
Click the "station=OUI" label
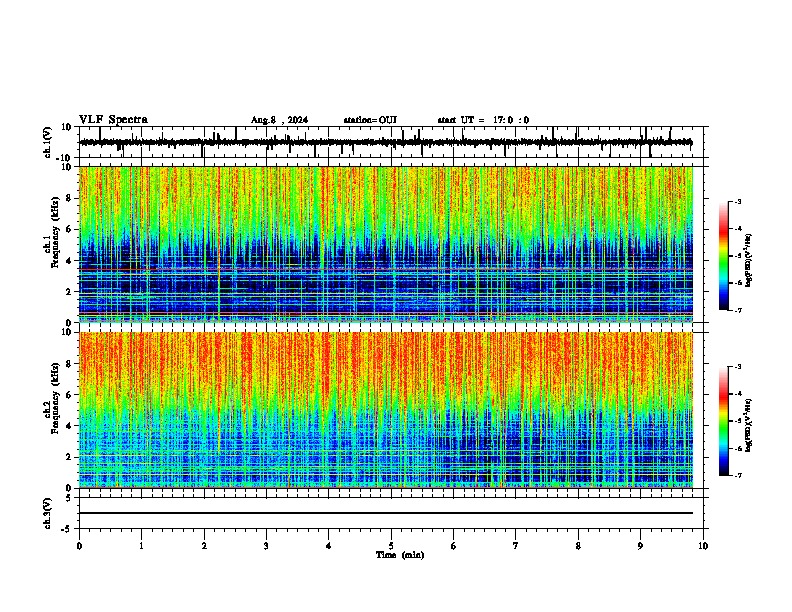(x=370, y=120)
